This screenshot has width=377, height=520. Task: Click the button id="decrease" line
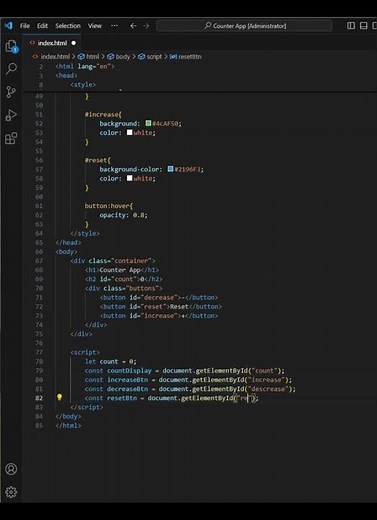coord(159,297)
